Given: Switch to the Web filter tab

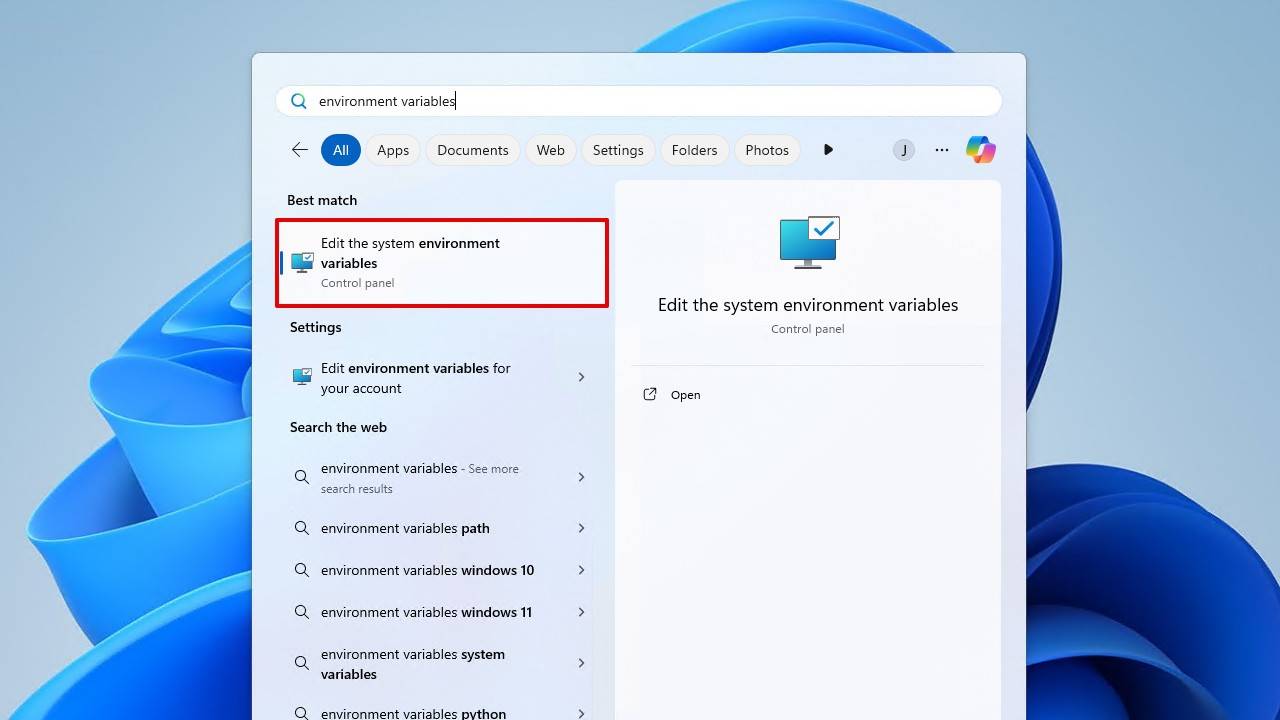Looking at the screenshot, I should pos(551,150).
